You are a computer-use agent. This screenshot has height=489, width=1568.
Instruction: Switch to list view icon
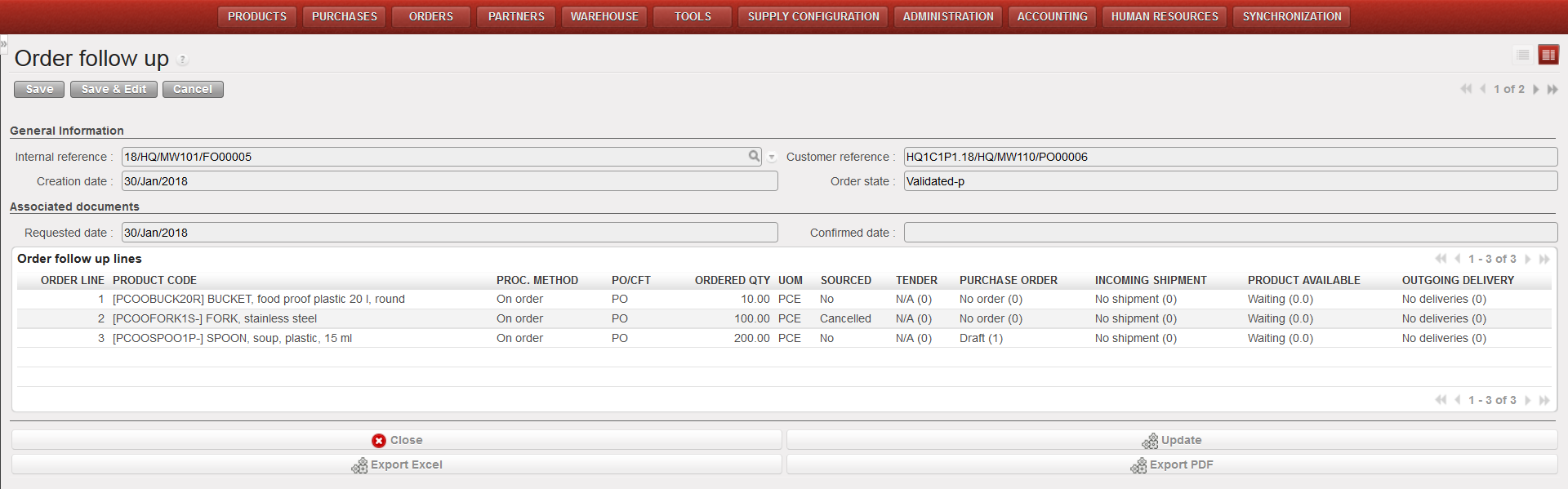point(1522,55)
